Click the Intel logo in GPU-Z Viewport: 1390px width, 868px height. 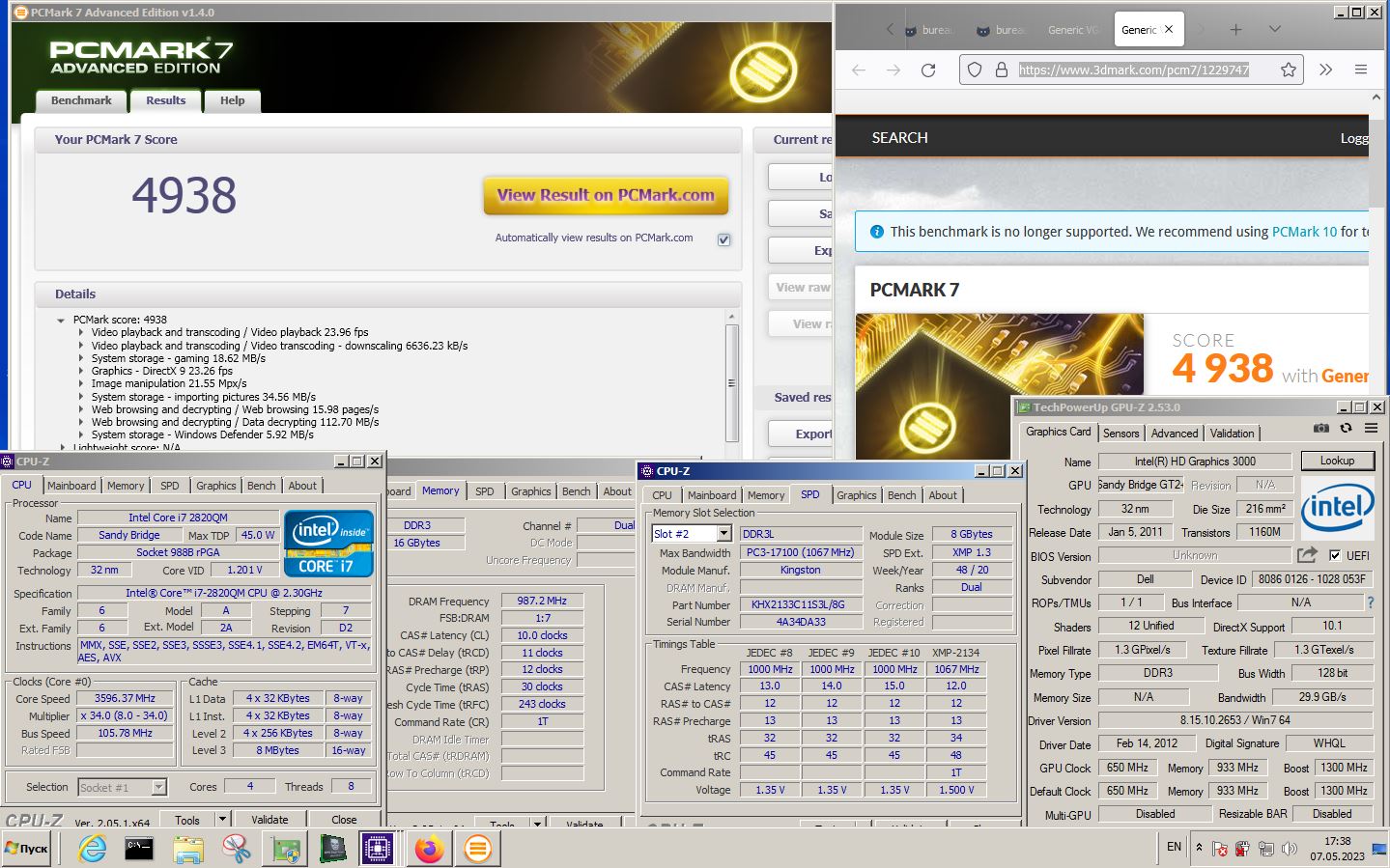coord(1337,506)
